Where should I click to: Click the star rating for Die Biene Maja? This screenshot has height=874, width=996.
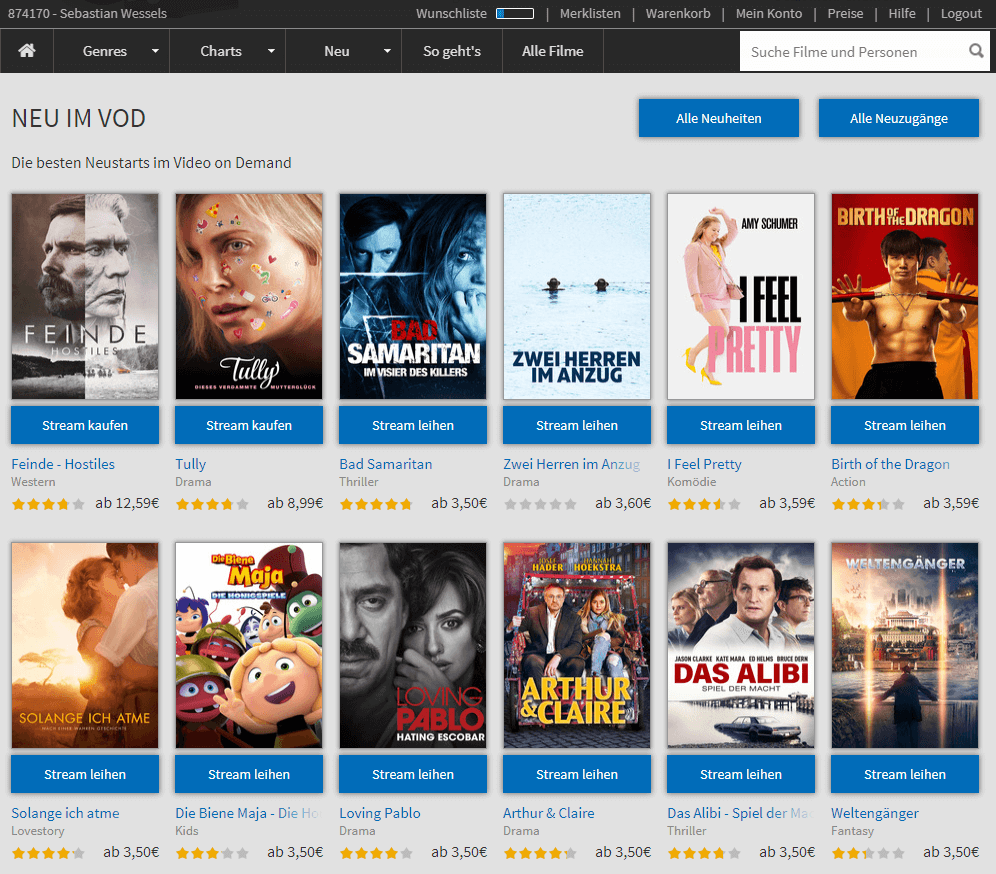point(212,853)
